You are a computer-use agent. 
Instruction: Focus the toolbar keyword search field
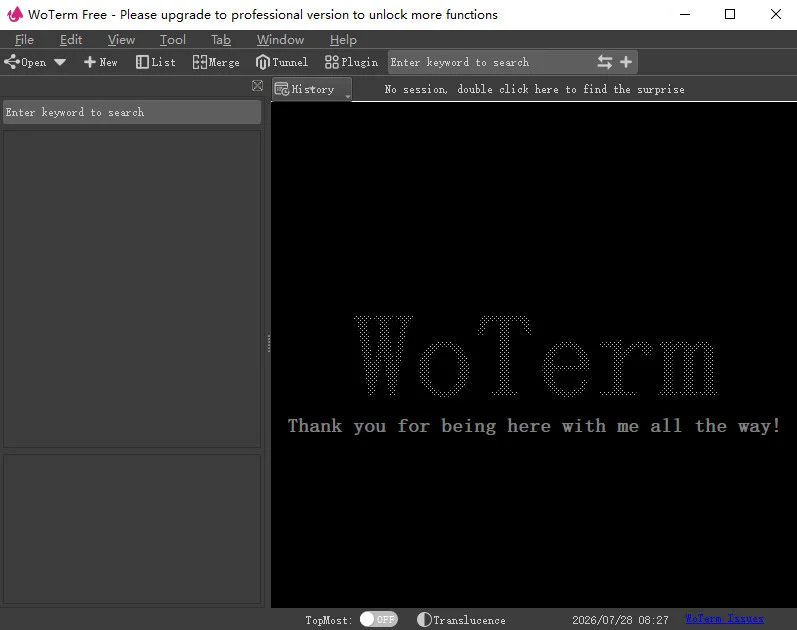pyautogui.click(x=491, y=62)
